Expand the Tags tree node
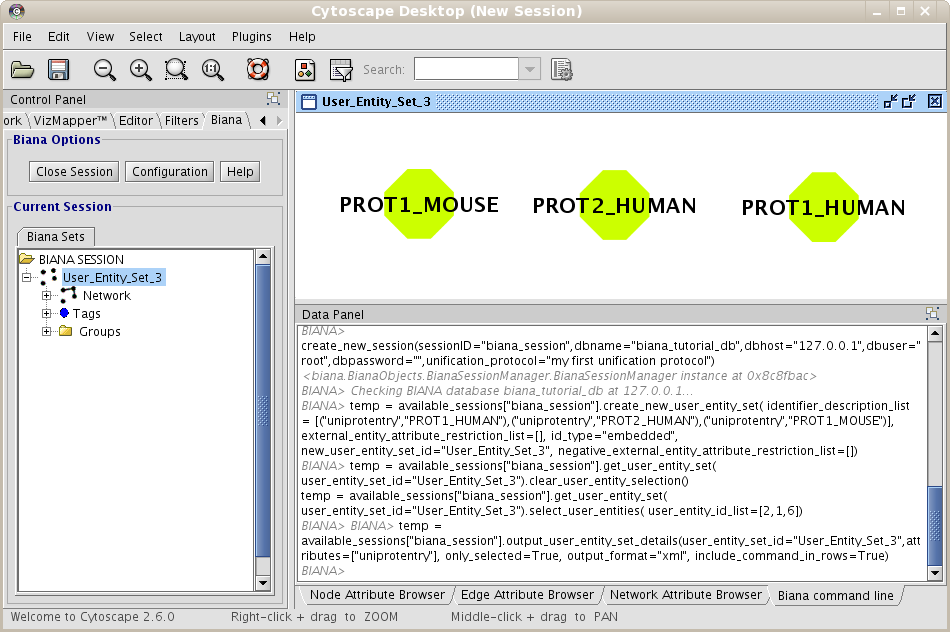The width and height of the screenshot is (950, 632). 46,314
